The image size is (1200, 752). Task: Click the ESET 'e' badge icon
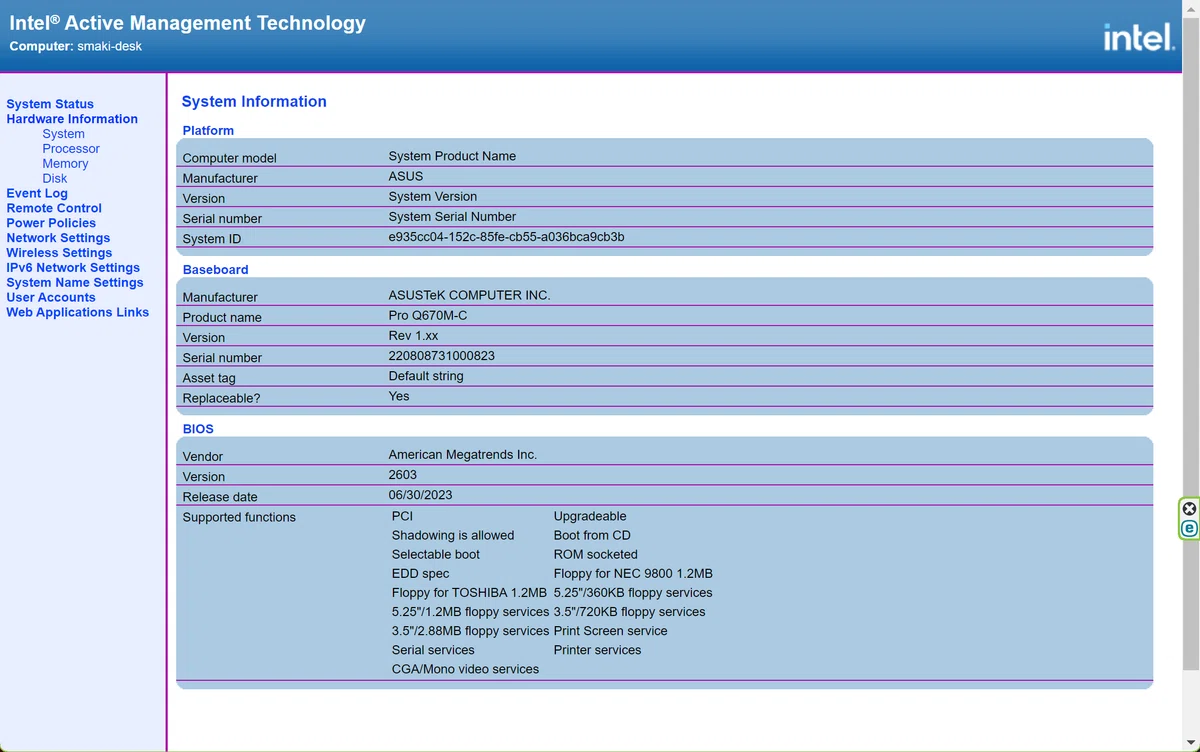tap(1189, 528)
